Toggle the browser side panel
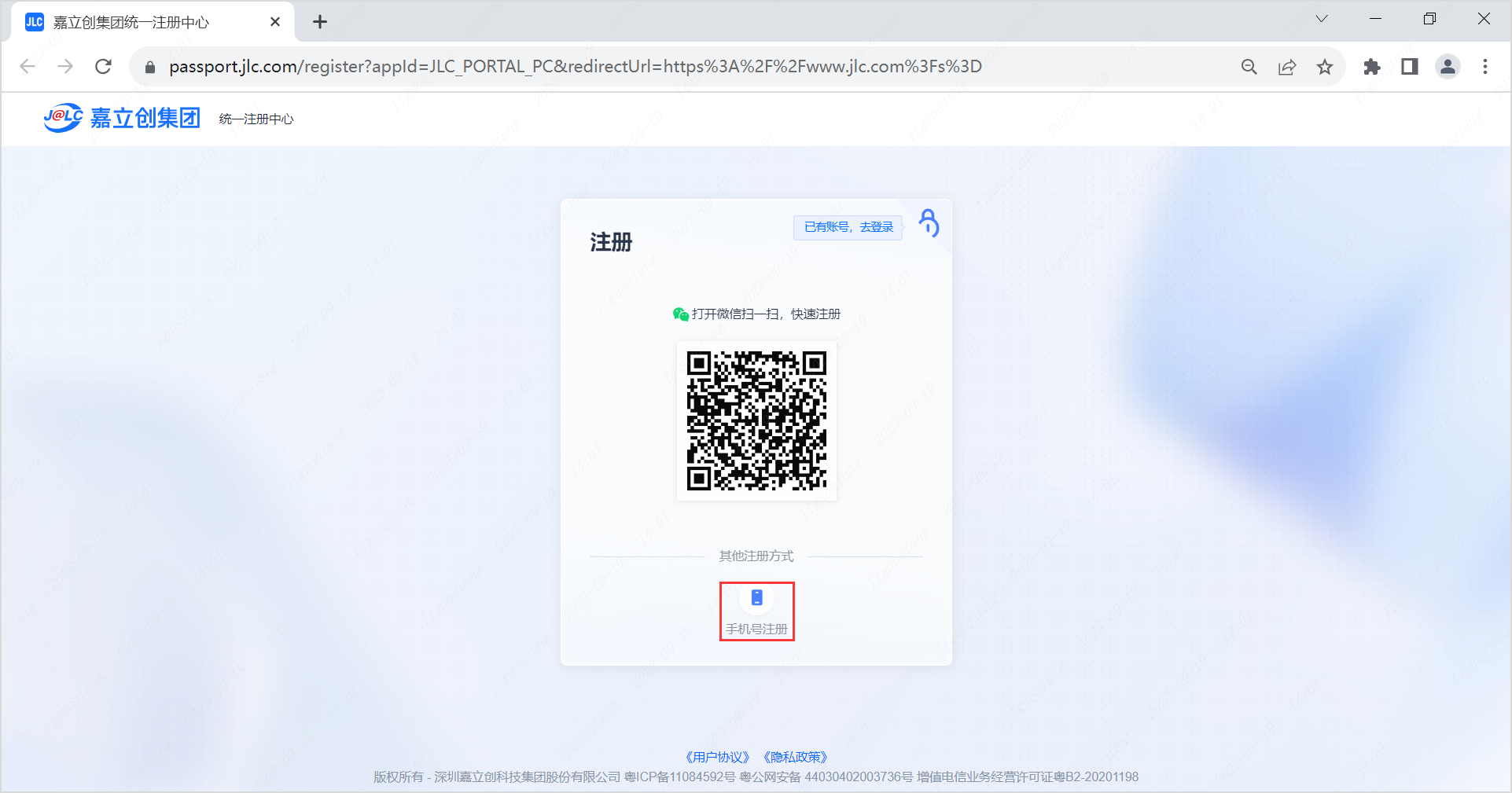Screen dimensions: 1512x793 1410,67
